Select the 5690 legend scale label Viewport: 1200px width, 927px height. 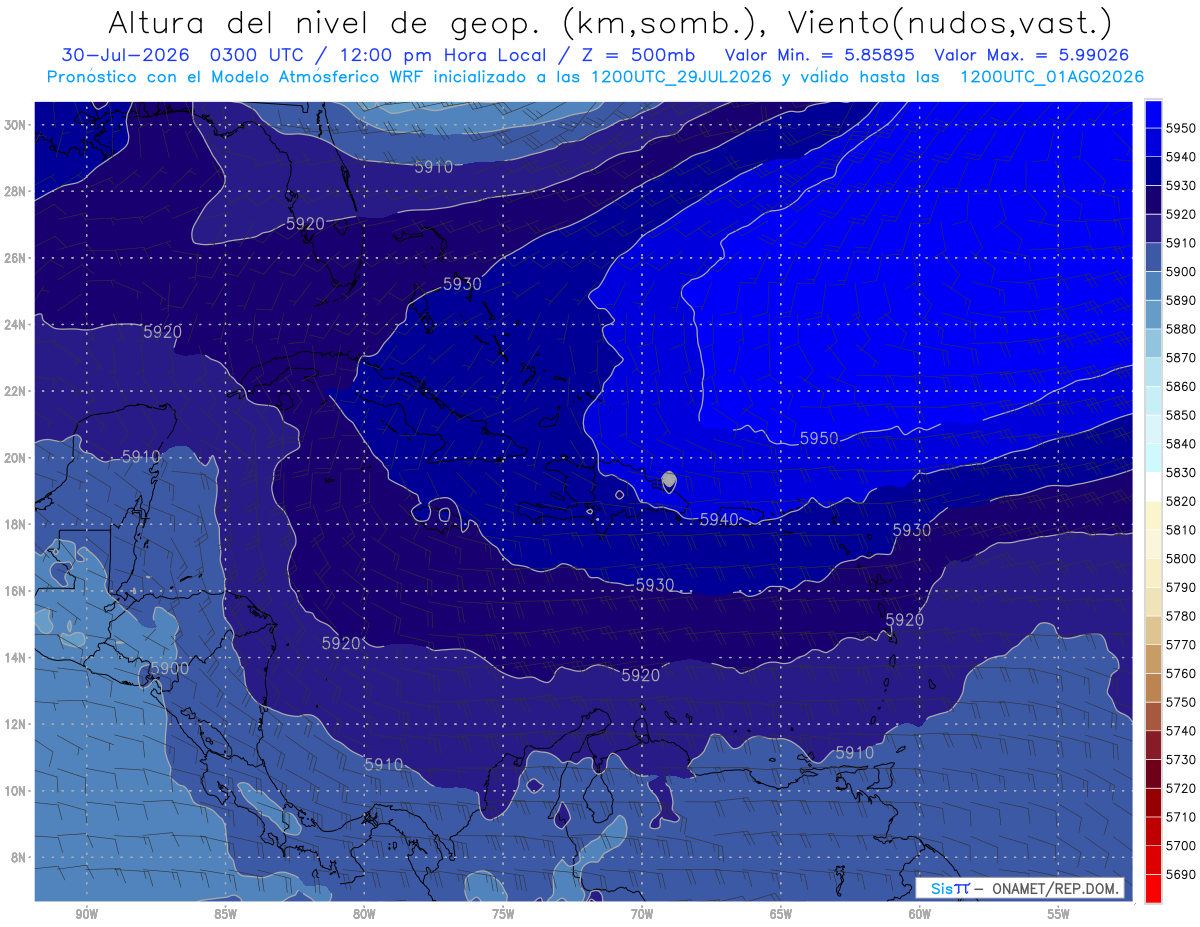[x=1180, y=874]
